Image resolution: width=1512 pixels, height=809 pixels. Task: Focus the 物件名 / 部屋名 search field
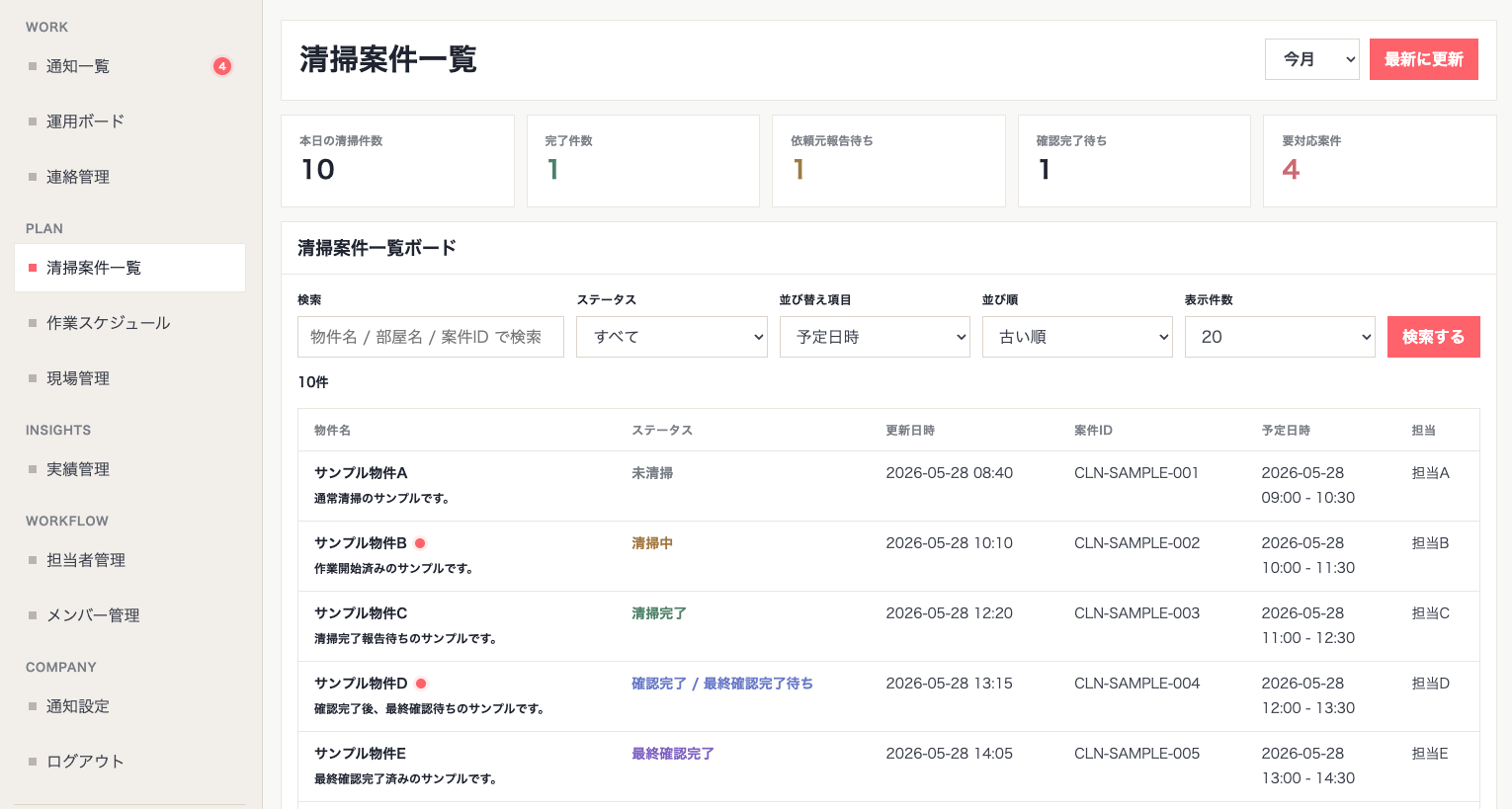coord(431,337)
